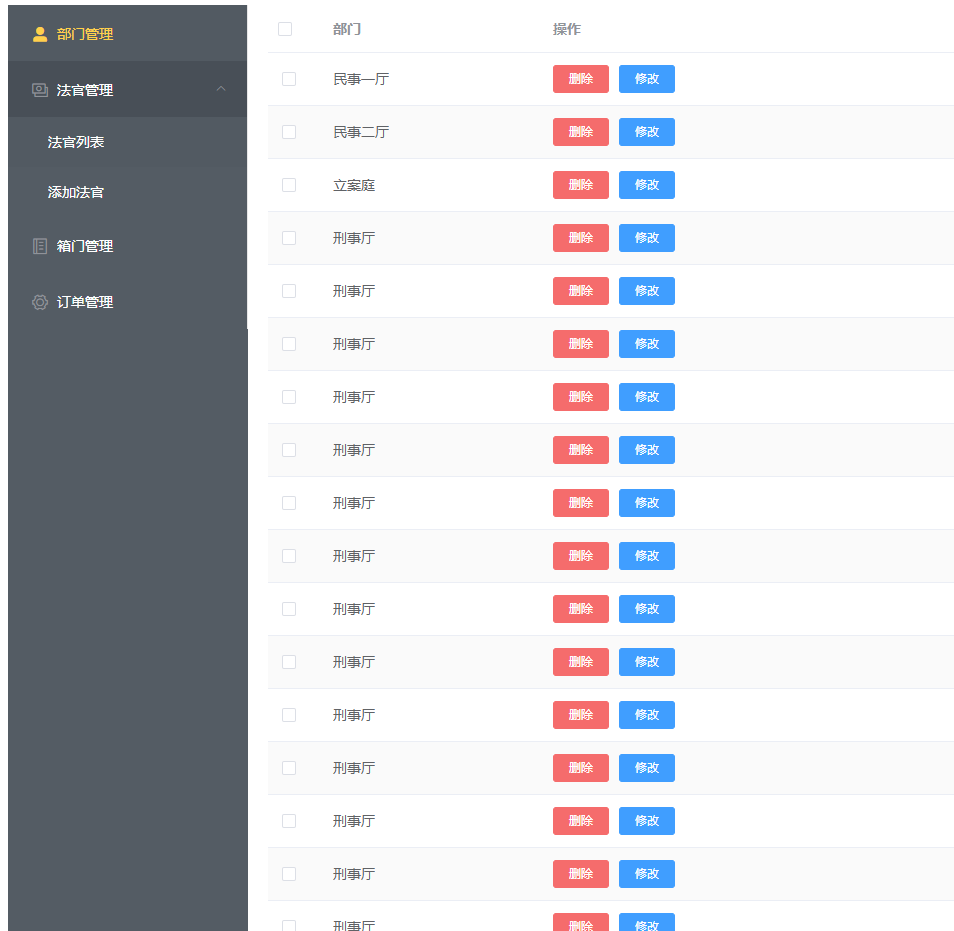
Task: Collapse 法官管理 submenu using chevron arrow
Action: [x=221, y=89]
